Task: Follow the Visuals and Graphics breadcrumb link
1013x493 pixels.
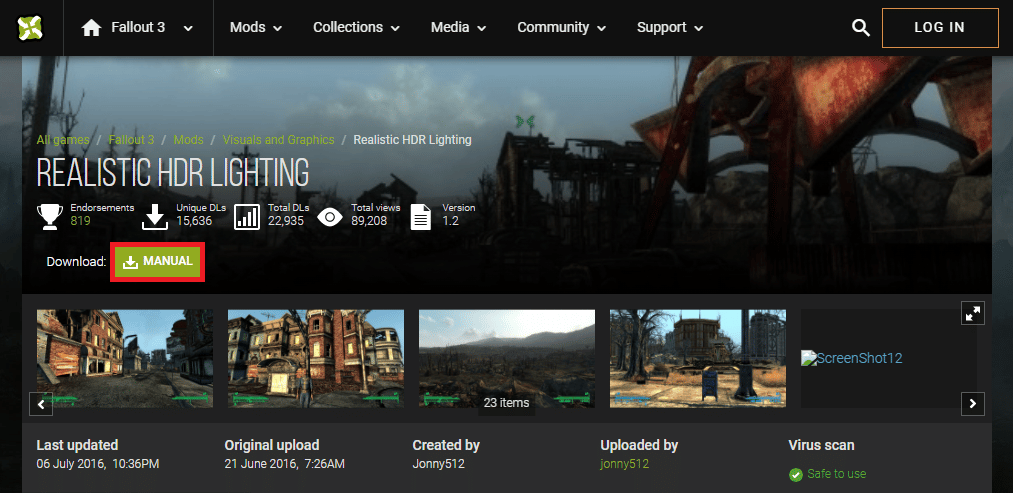Action: coord(278,140)
